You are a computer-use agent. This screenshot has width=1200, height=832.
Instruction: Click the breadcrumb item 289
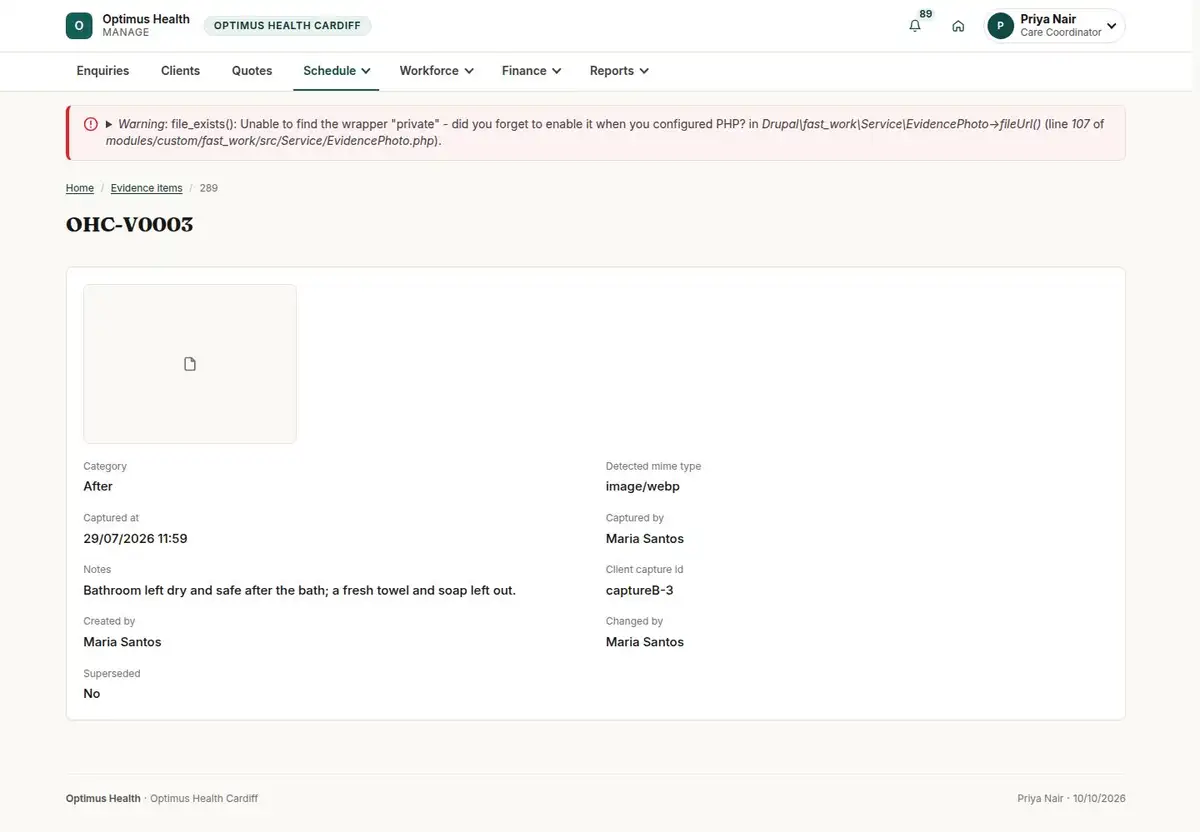click(x=209, y=188)
